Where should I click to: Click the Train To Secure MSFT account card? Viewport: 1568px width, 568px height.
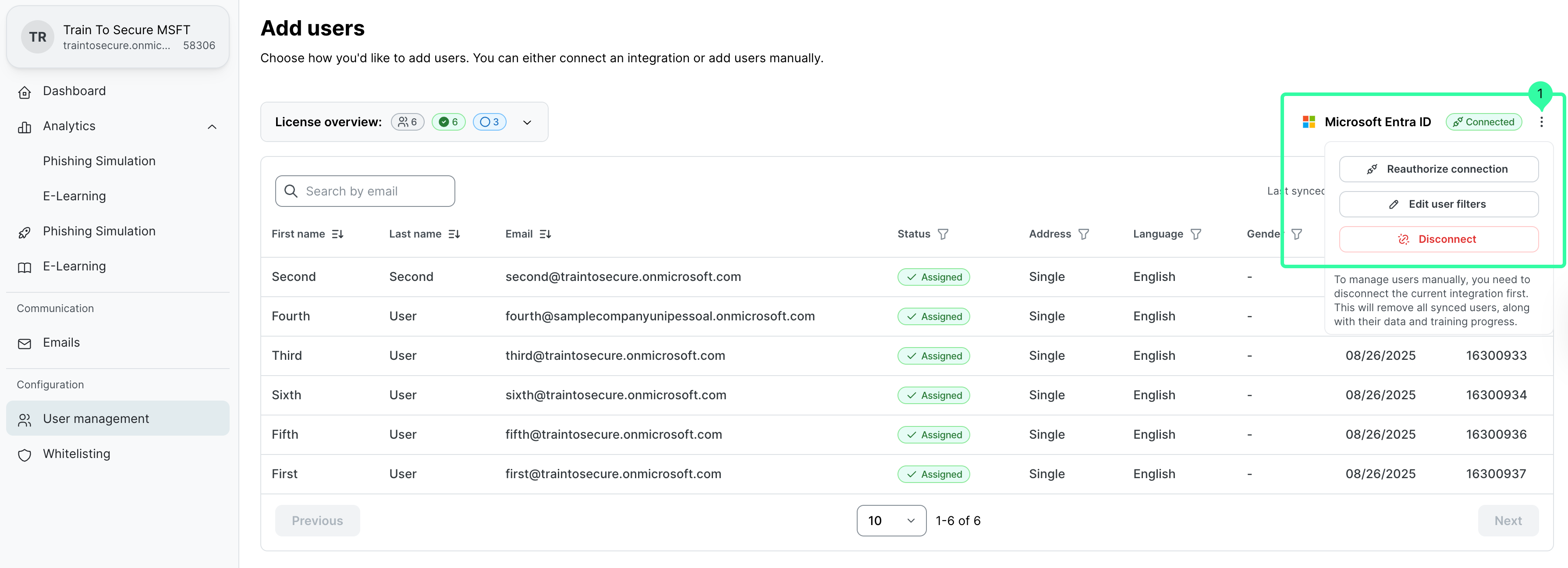[x=117, y=37]
